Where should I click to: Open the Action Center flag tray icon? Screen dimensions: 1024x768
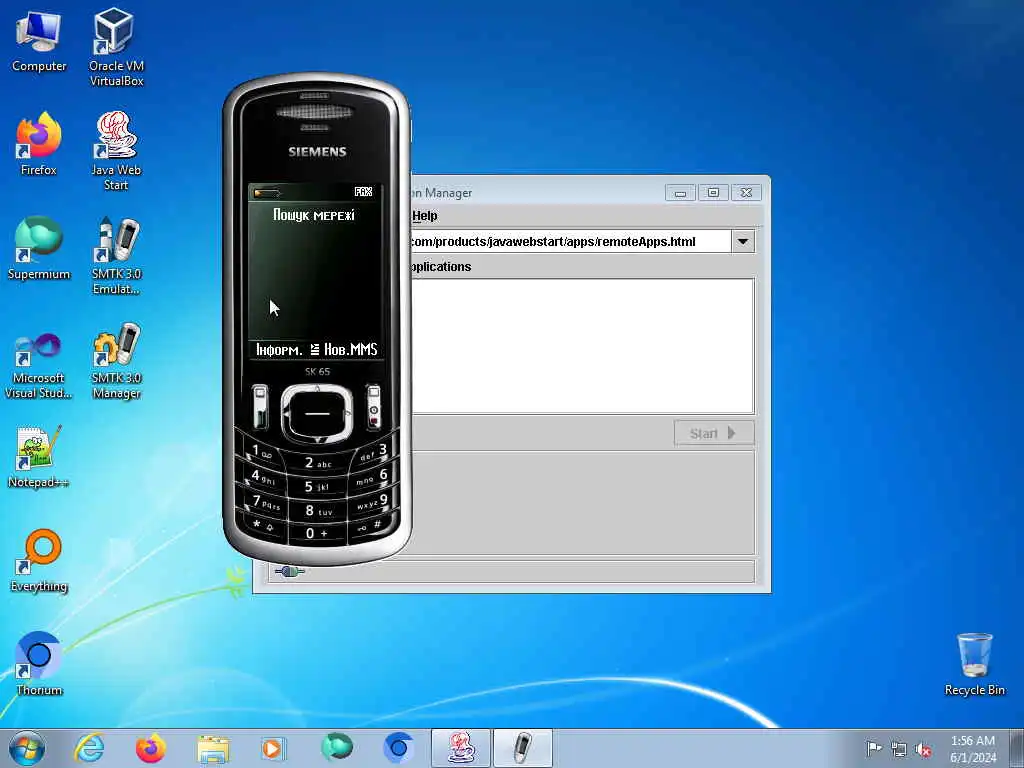[x=873, y=748]
